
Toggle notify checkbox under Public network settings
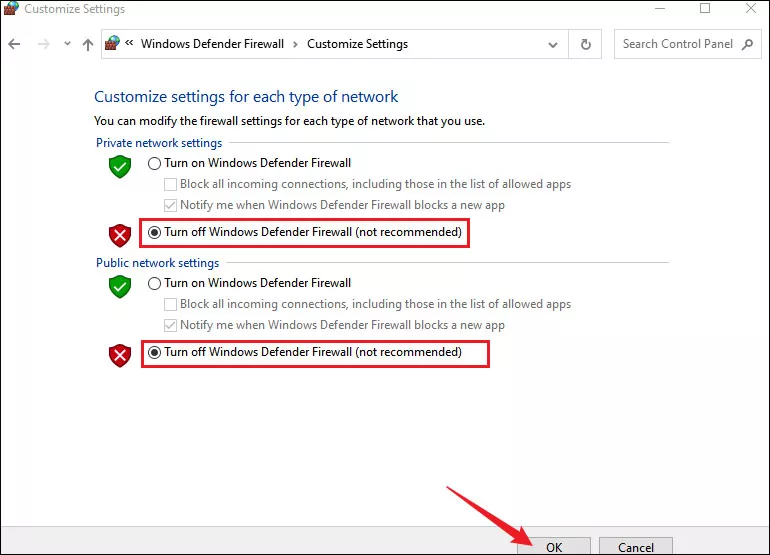(170, 325)
